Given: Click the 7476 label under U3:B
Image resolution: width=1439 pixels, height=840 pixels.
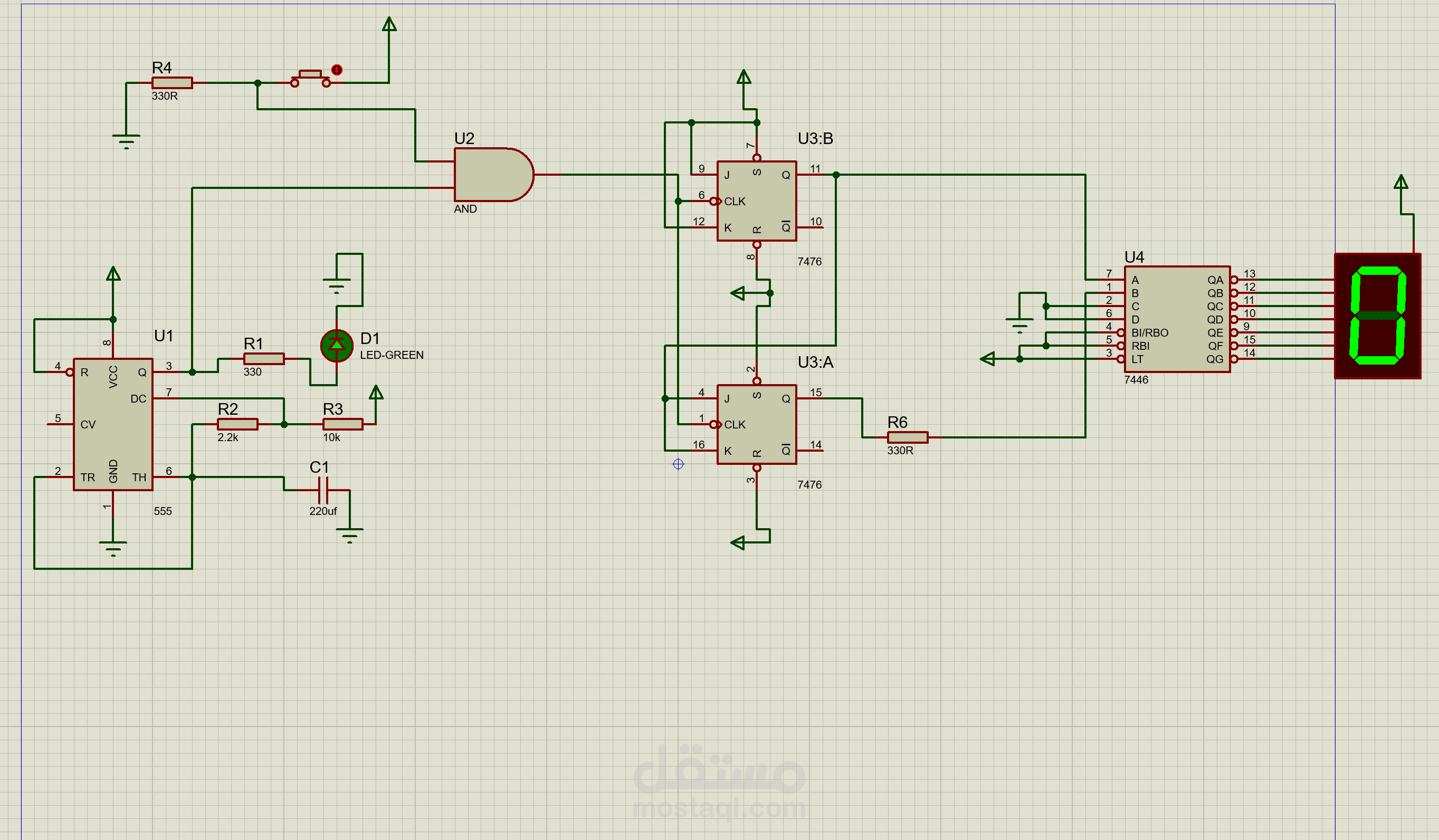Looking at the screenshot, I should point(809,262).
